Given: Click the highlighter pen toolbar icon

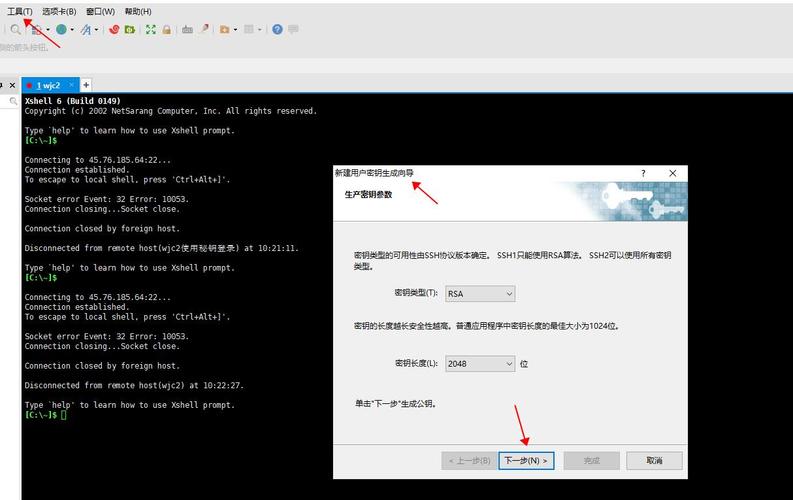Looking at the screenshot, I should point(204,29).
